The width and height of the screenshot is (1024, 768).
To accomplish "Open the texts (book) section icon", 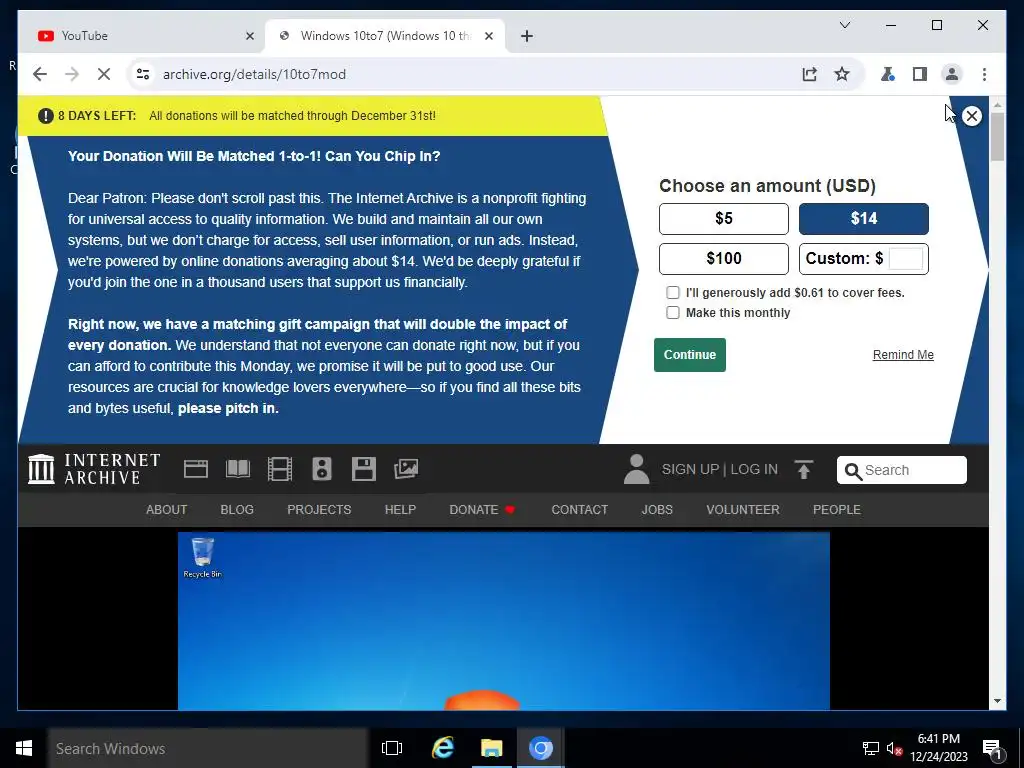I will pos(238,469).
